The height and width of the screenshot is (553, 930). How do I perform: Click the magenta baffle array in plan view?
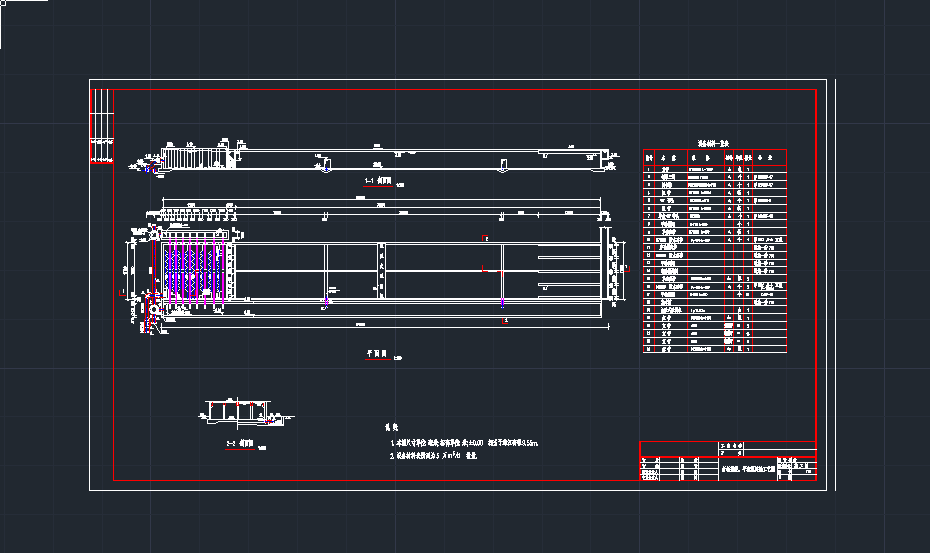pos(193,270)
